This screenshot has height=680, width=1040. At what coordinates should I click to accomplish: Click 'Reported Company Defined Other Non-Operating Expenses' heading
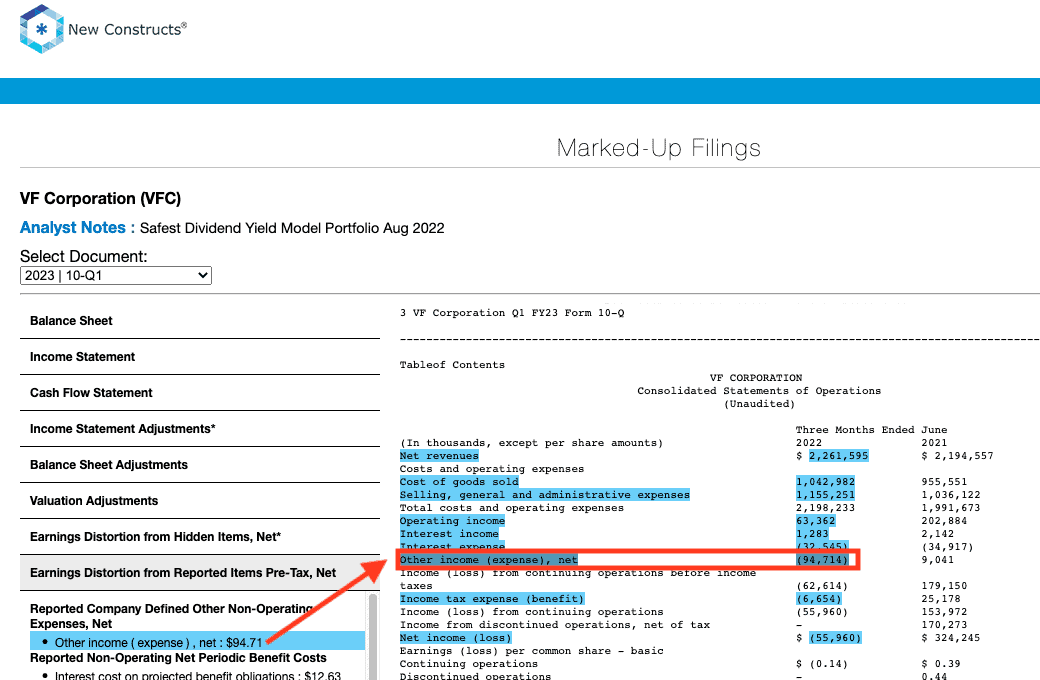(171, 616)
